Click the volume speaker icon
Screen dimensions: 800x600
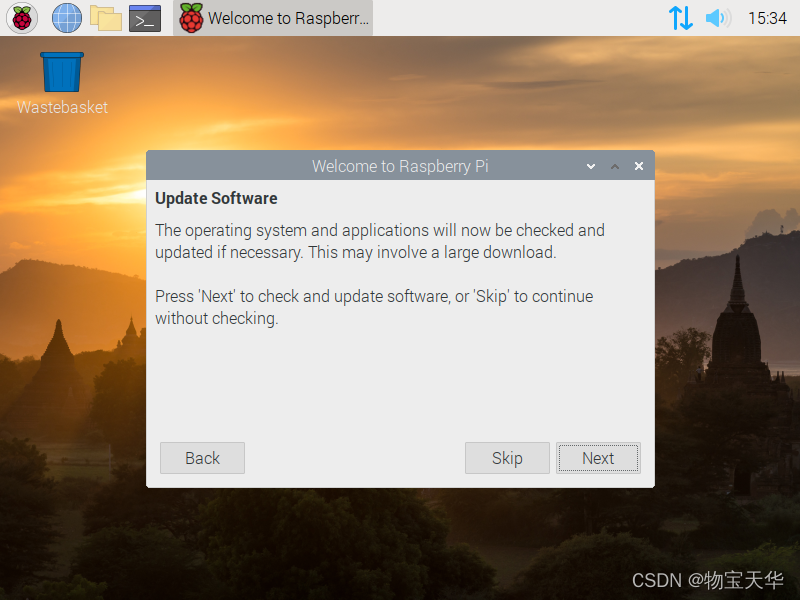pos(718,18)
